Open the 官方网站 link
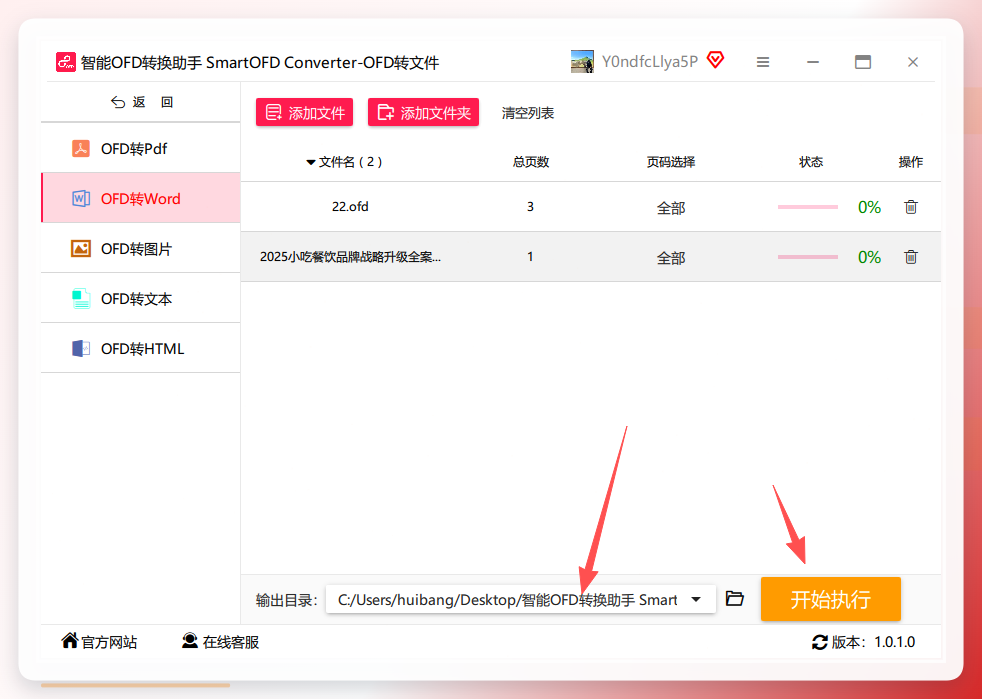 click(99, 642)
